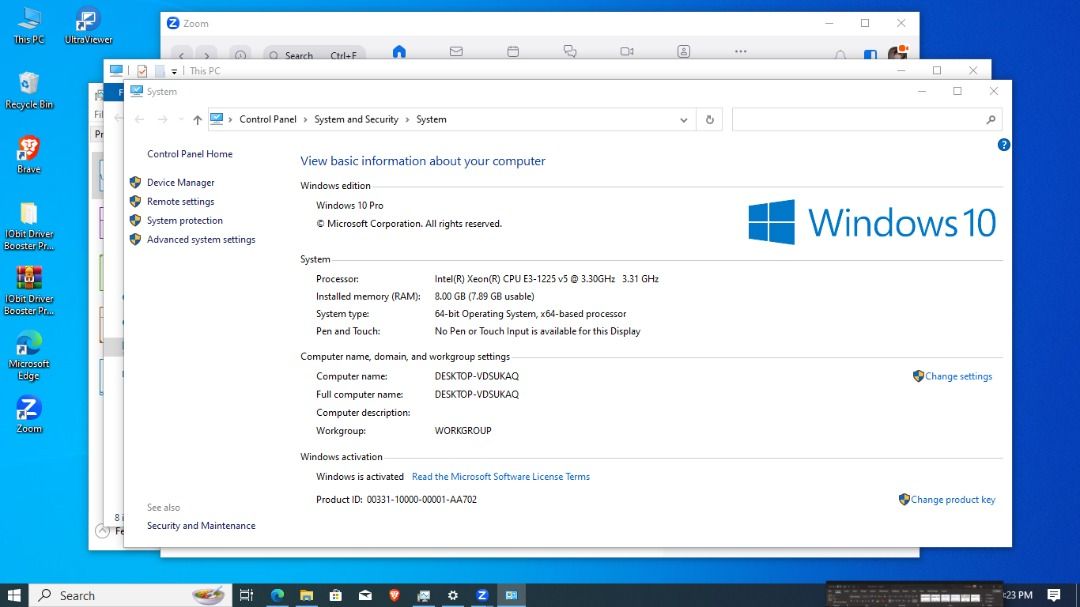
Task: Open System protection settings
Action: 185,220
